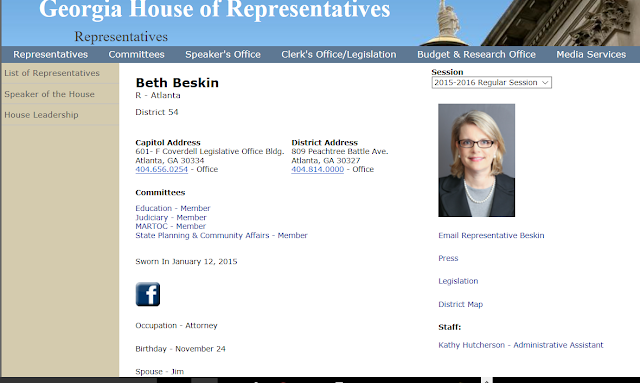Viewport: 640px width, 383px height.
Task: Click the R - Atlanta text
Action: pos(158,95)
